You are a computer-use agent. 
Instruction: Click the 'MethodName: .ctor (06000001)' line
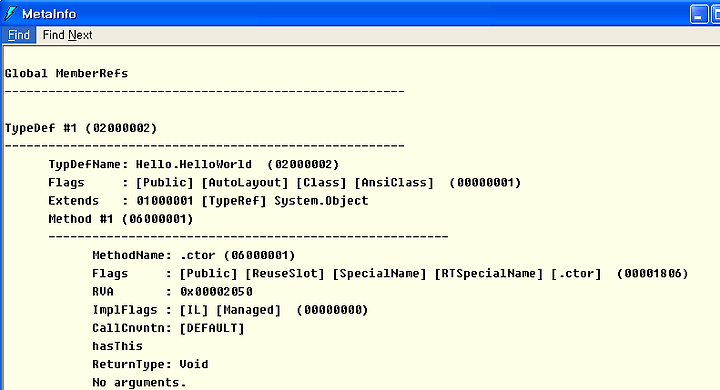193,255
